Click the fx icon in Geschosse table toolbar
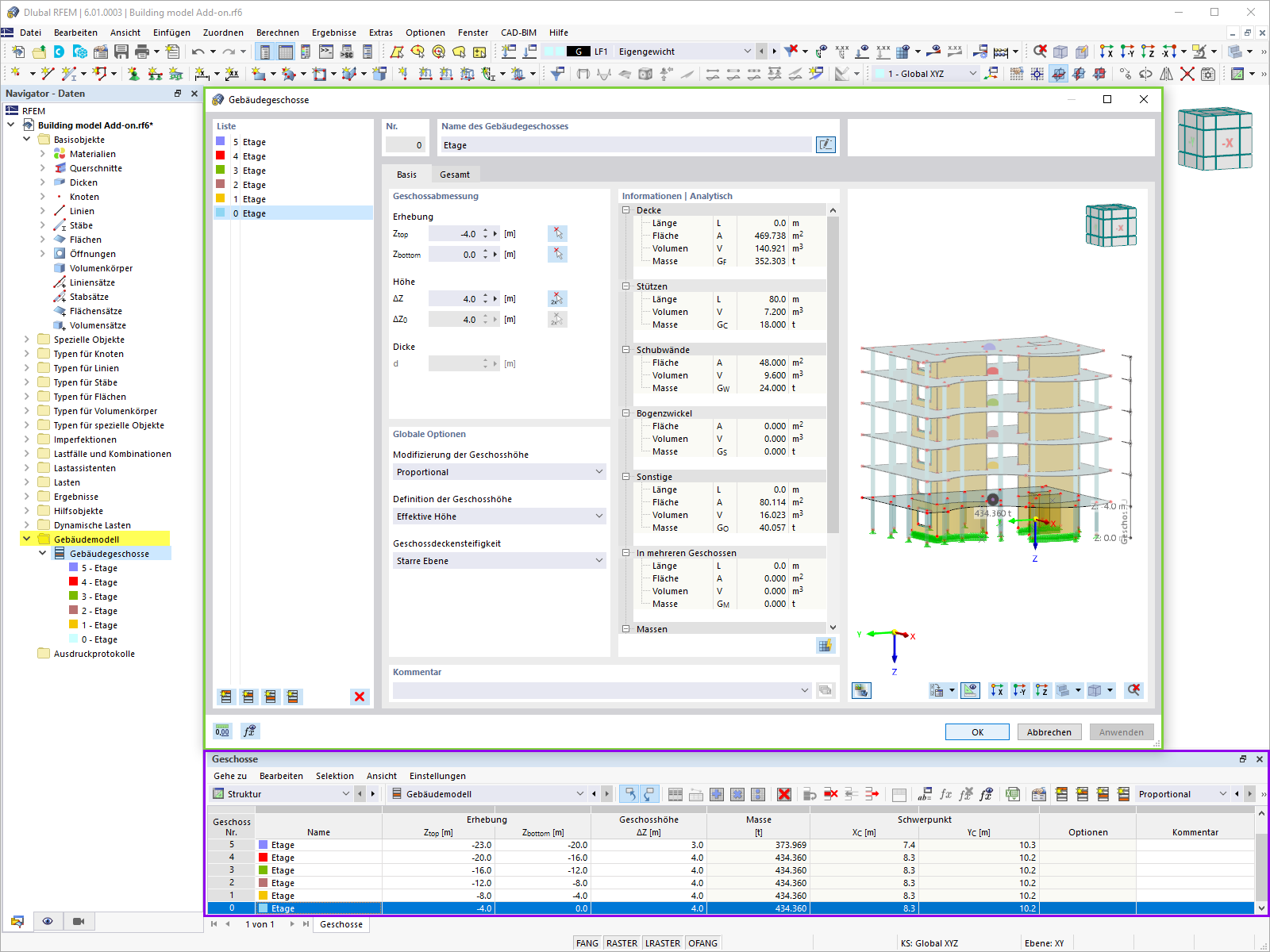 point(945,794)
